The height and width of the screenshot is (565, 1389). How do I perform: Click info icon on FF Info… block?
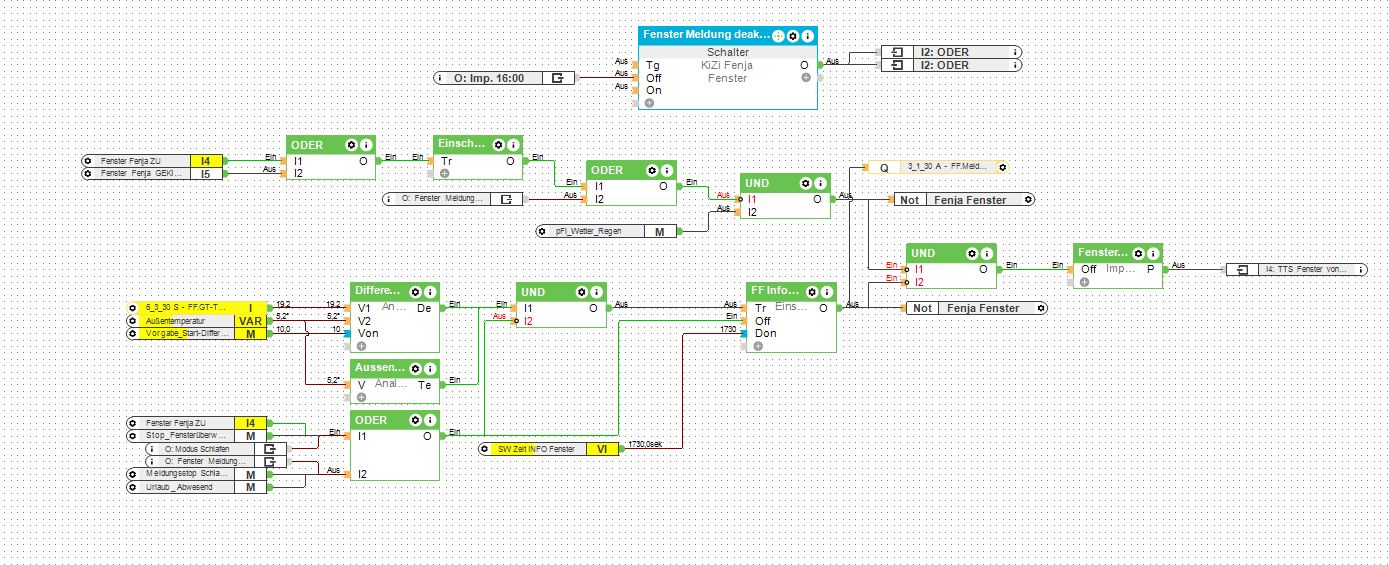[x=827, y=291]
